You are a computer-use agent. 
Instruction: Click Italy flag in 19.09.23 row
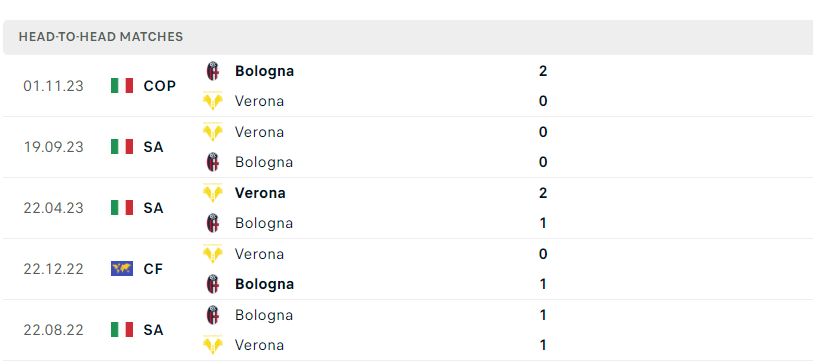point(122,147)
